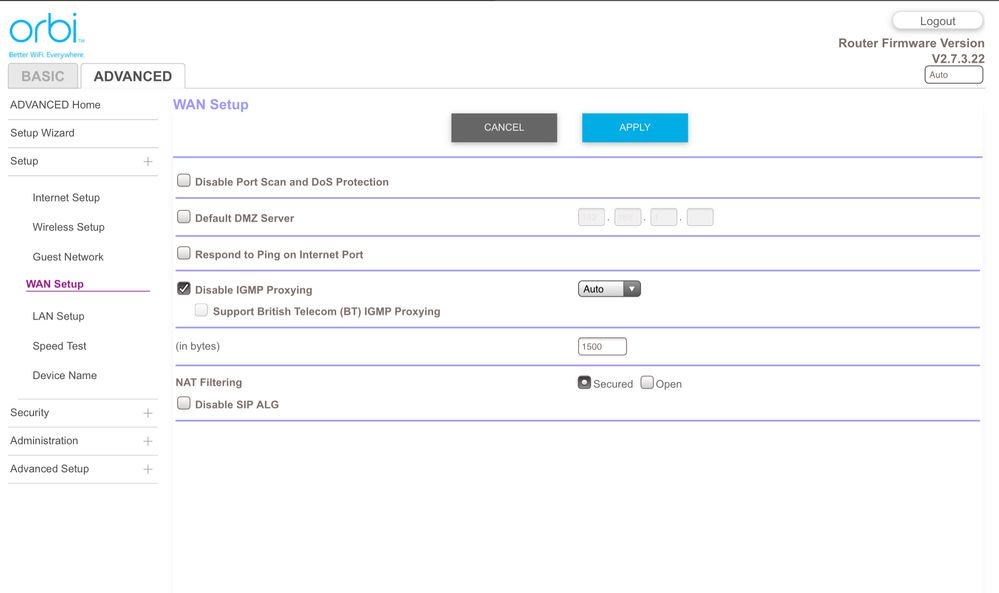
Task: Check the Default DMZ Server checkbox
Action: [184, 217]
